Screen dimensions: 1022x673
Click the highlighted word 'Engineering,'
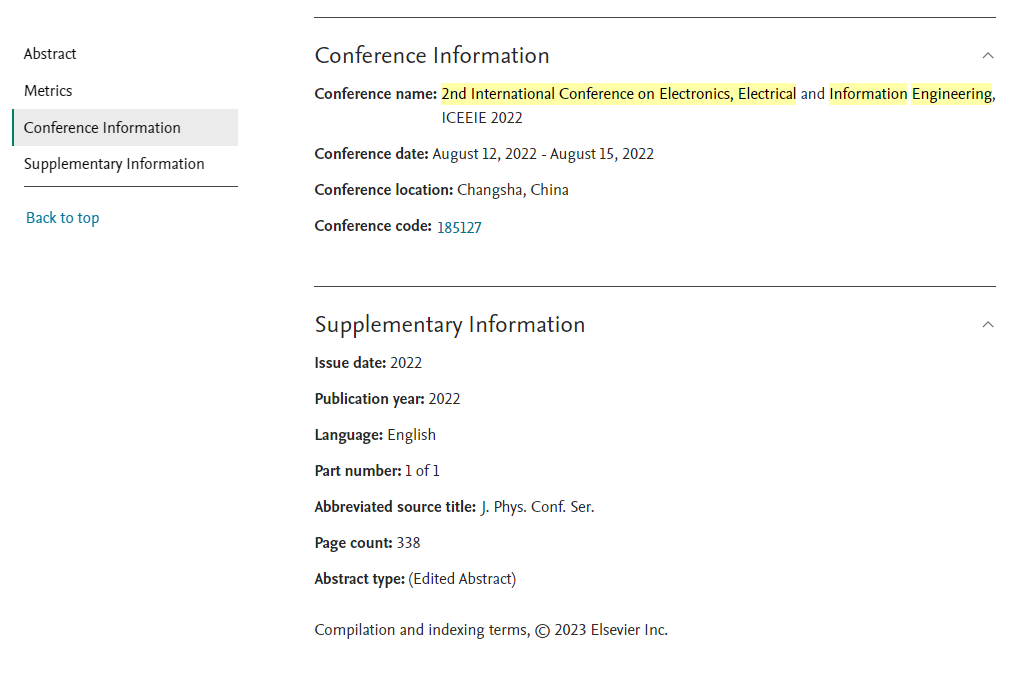pyautogui.click(x=953, y=94)
